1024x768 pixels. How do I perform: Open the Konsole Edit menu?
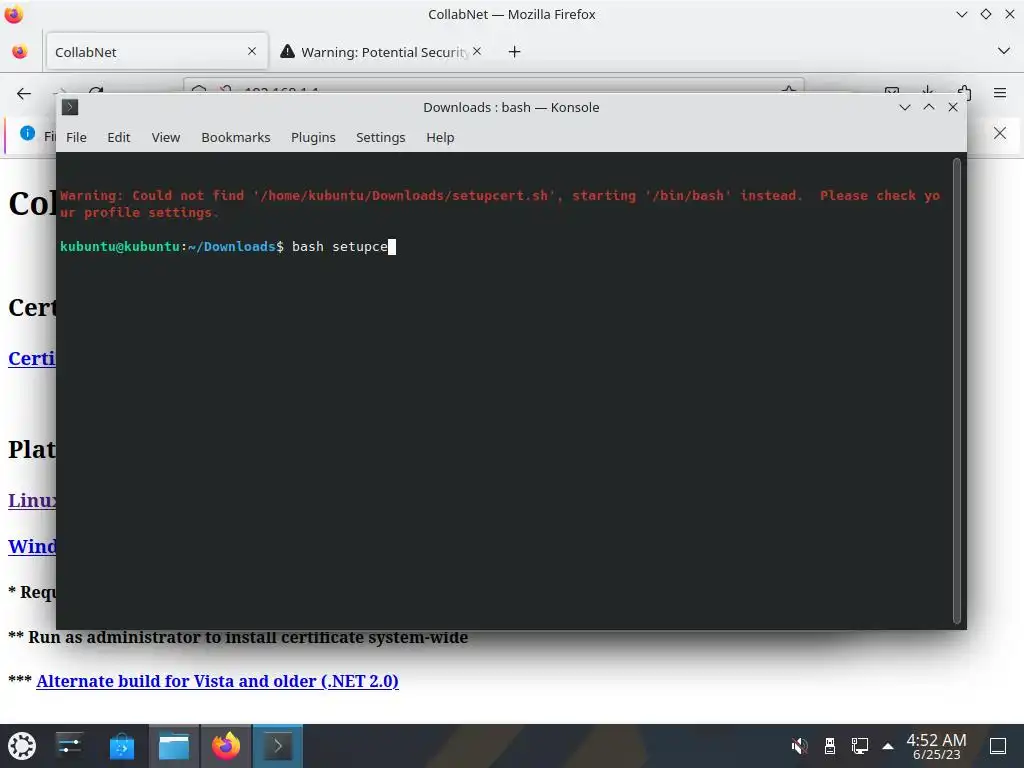coord(118,137)
